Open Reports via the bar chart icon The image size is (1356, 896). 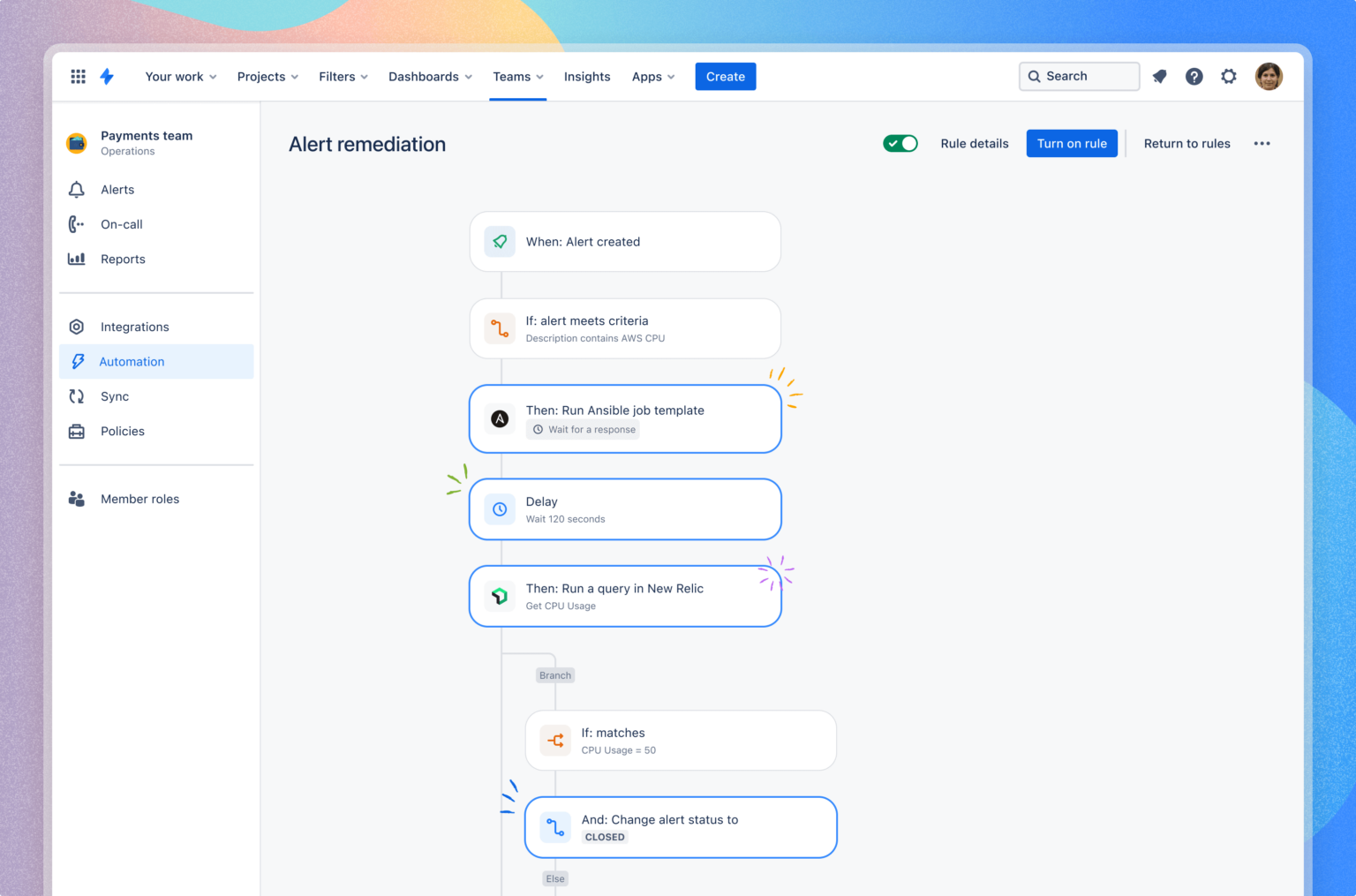coord(77,259)
